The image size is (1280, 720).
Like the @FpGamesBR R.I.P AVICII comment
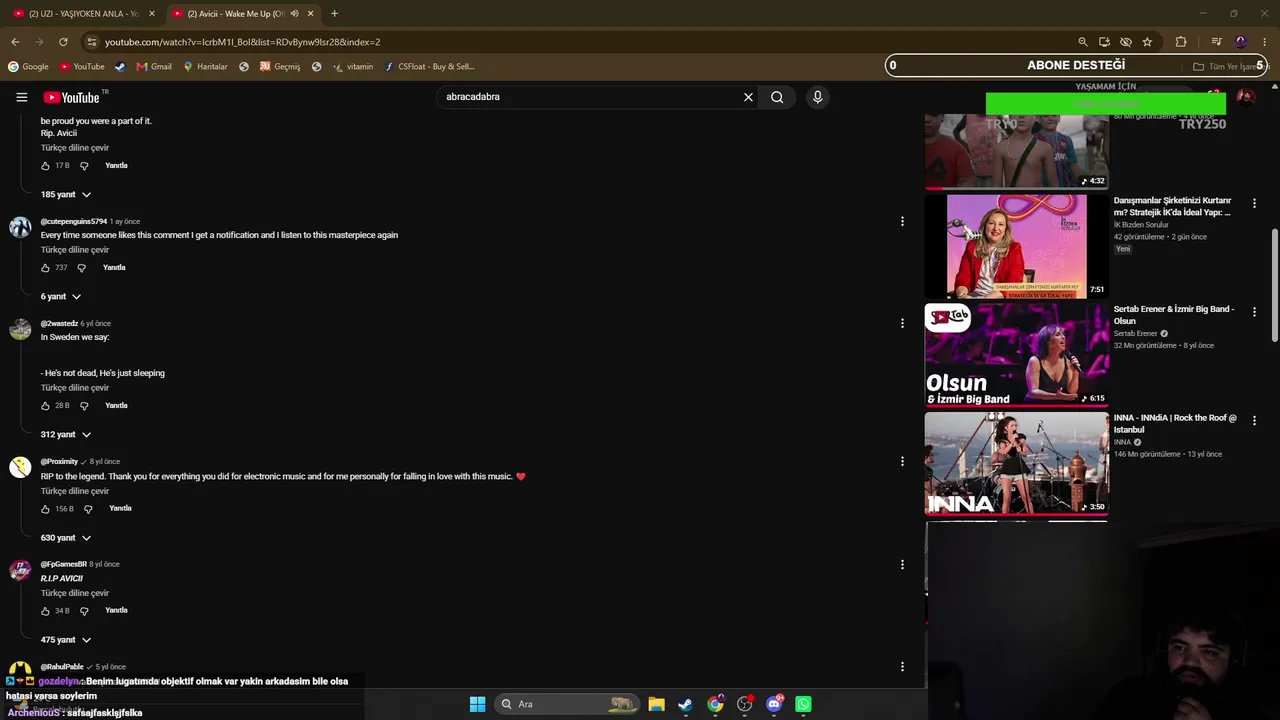(45, 611)
